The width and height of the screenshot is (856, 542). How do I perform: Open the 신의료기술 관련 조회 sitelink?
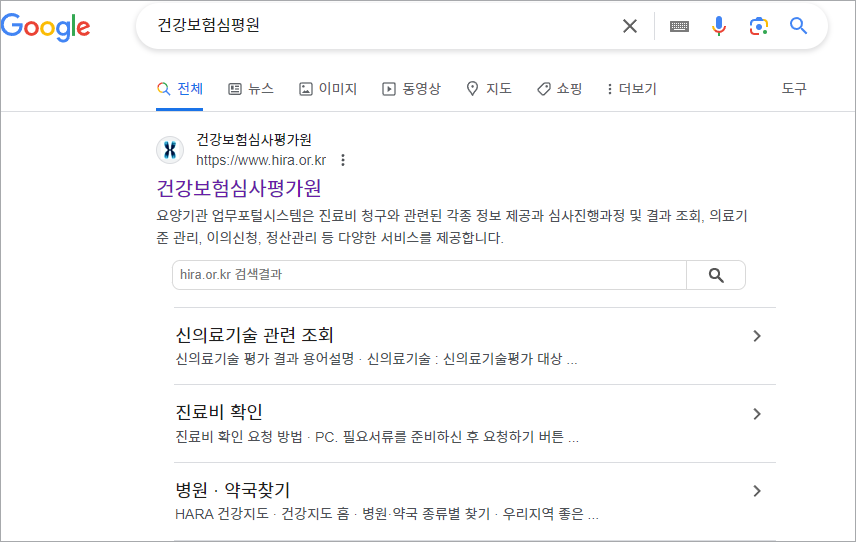click(254, 335)
